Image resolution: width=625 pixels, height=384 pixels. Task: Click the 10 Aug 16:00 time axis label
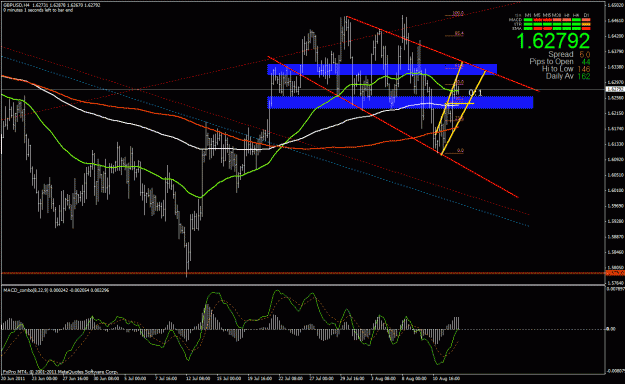[x=446, y=378]
